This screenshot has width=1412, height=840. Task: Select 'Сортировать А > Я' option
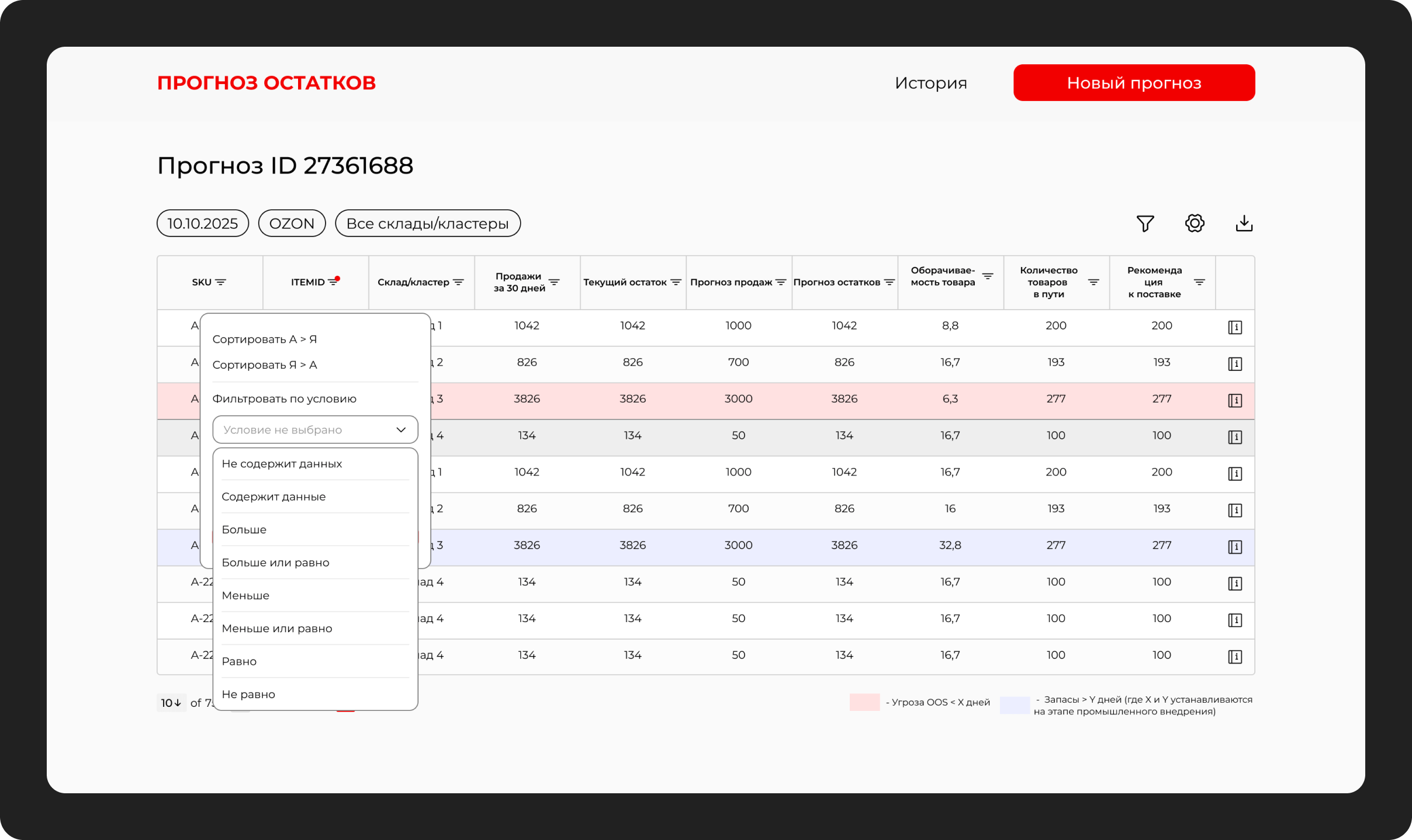pos(264,339)
